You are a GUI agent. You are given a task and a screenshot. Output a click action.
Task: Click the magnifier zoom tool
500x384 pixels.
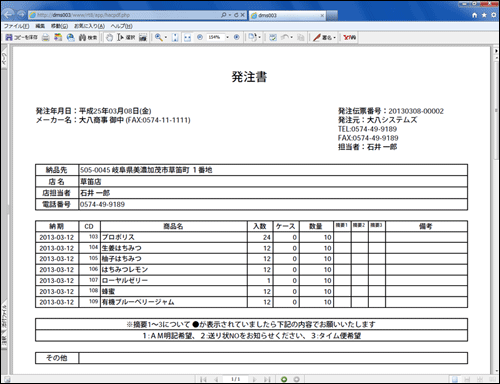[159, 37]
